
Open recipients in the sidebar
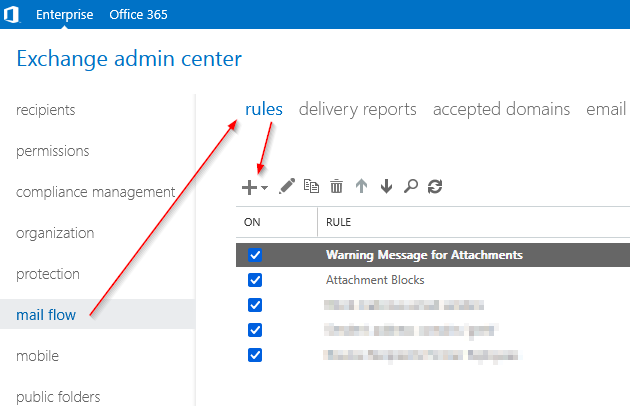point(46,110)
